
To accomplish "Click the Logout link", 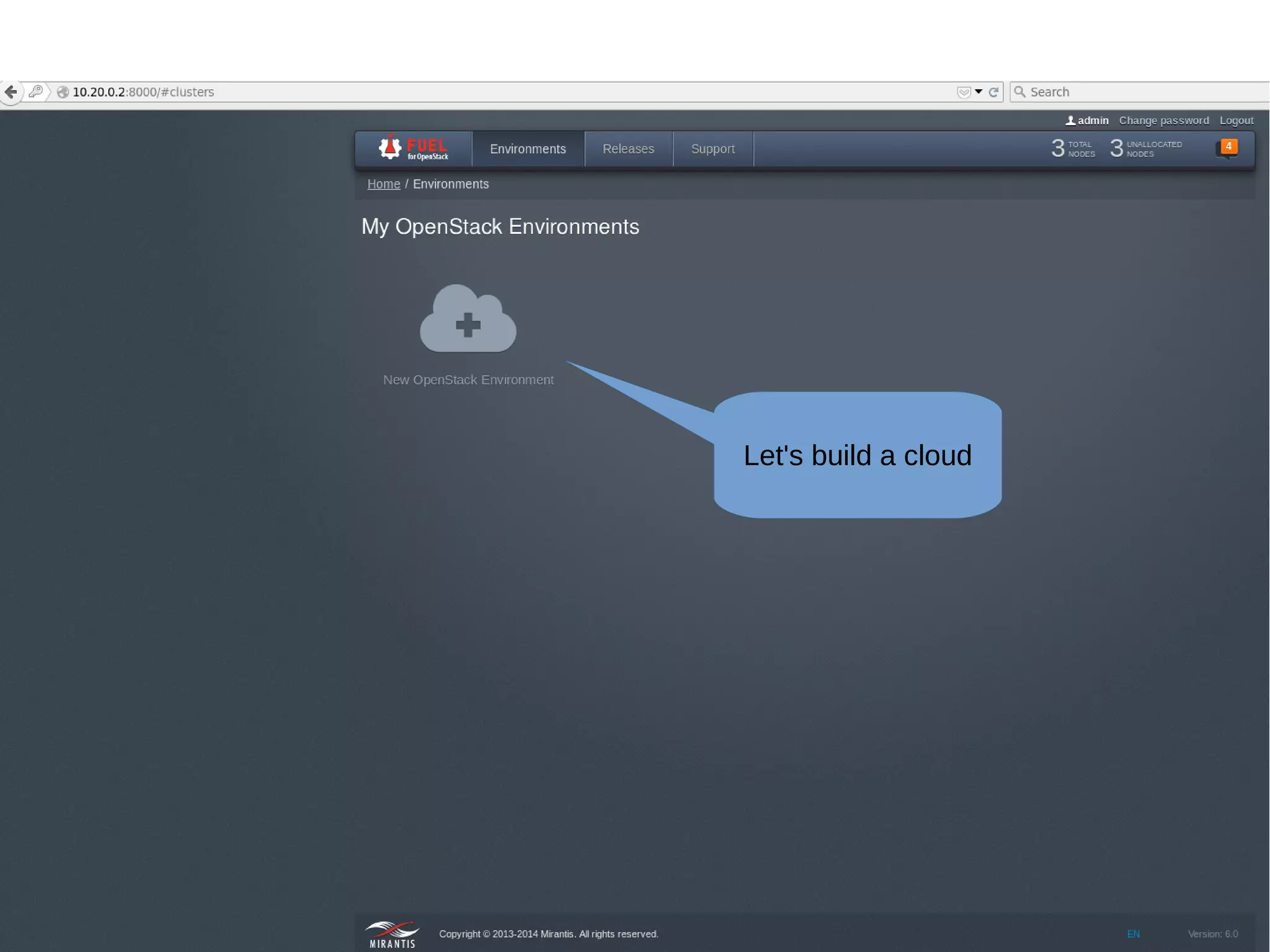I will tap(1237, 120).
